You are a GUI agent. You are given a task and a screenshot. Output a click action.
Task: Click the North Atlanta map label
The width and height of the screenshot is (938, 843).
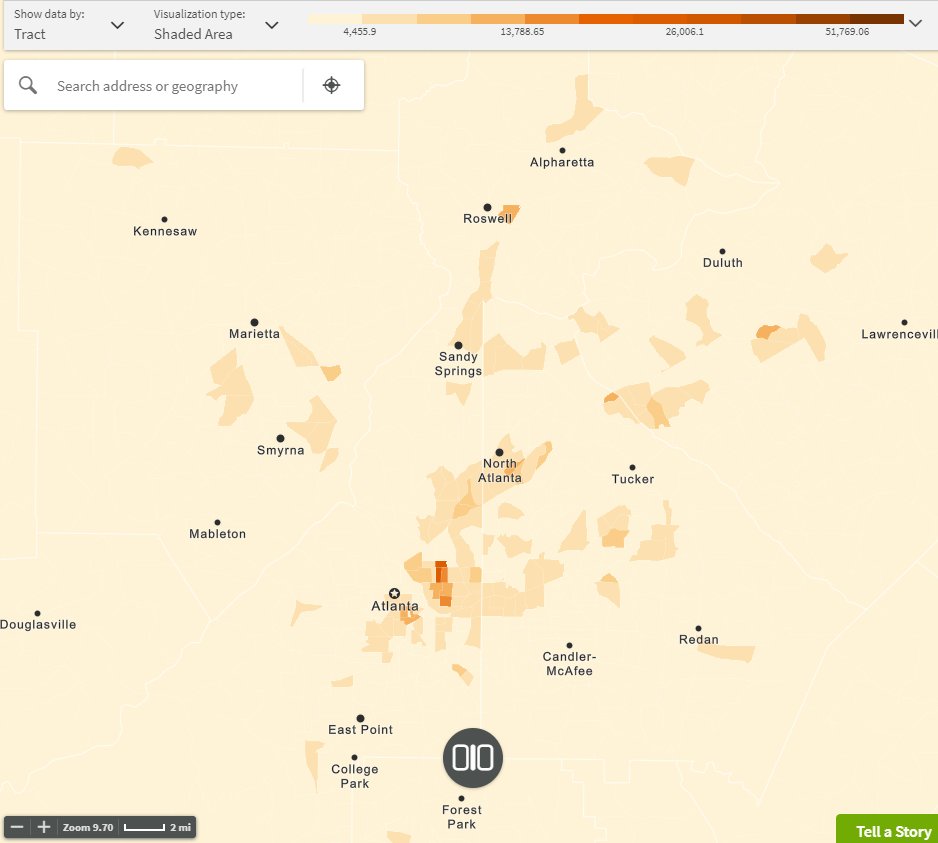(x=500, y=470)
